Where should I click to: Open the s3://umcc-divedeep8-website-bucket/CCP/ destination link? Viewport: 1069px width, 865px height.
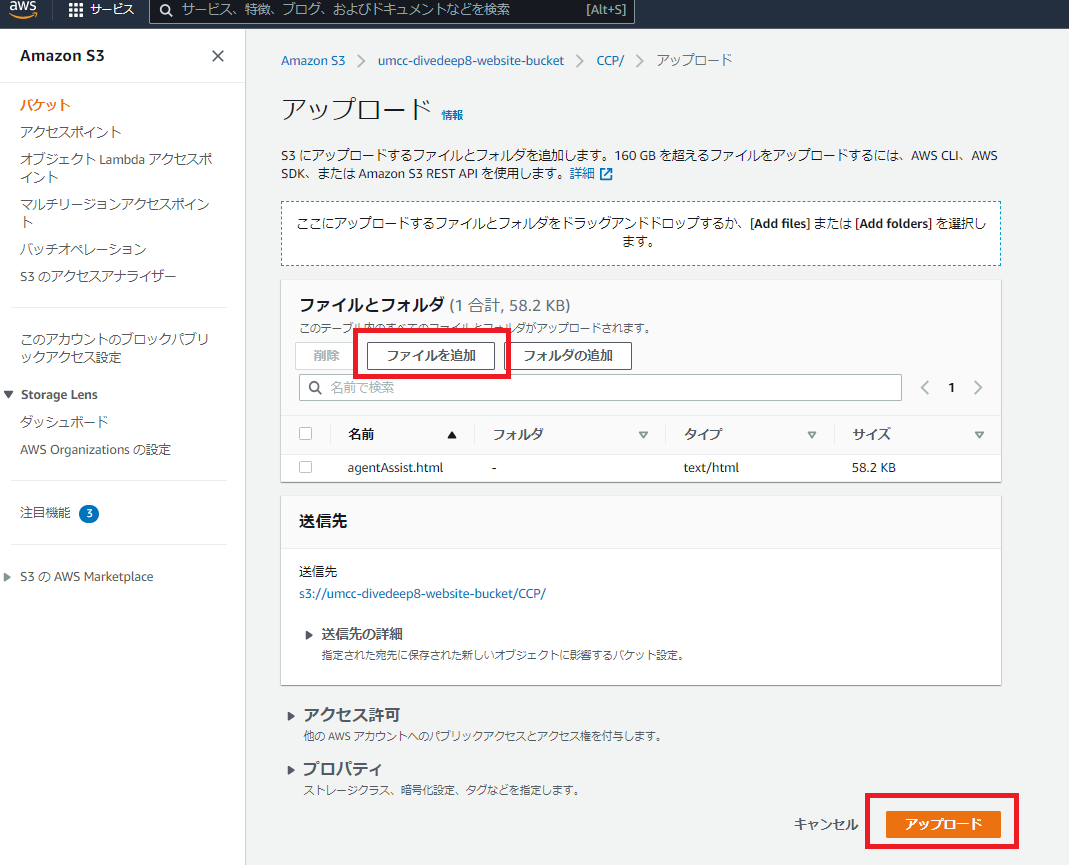(423, 594)
